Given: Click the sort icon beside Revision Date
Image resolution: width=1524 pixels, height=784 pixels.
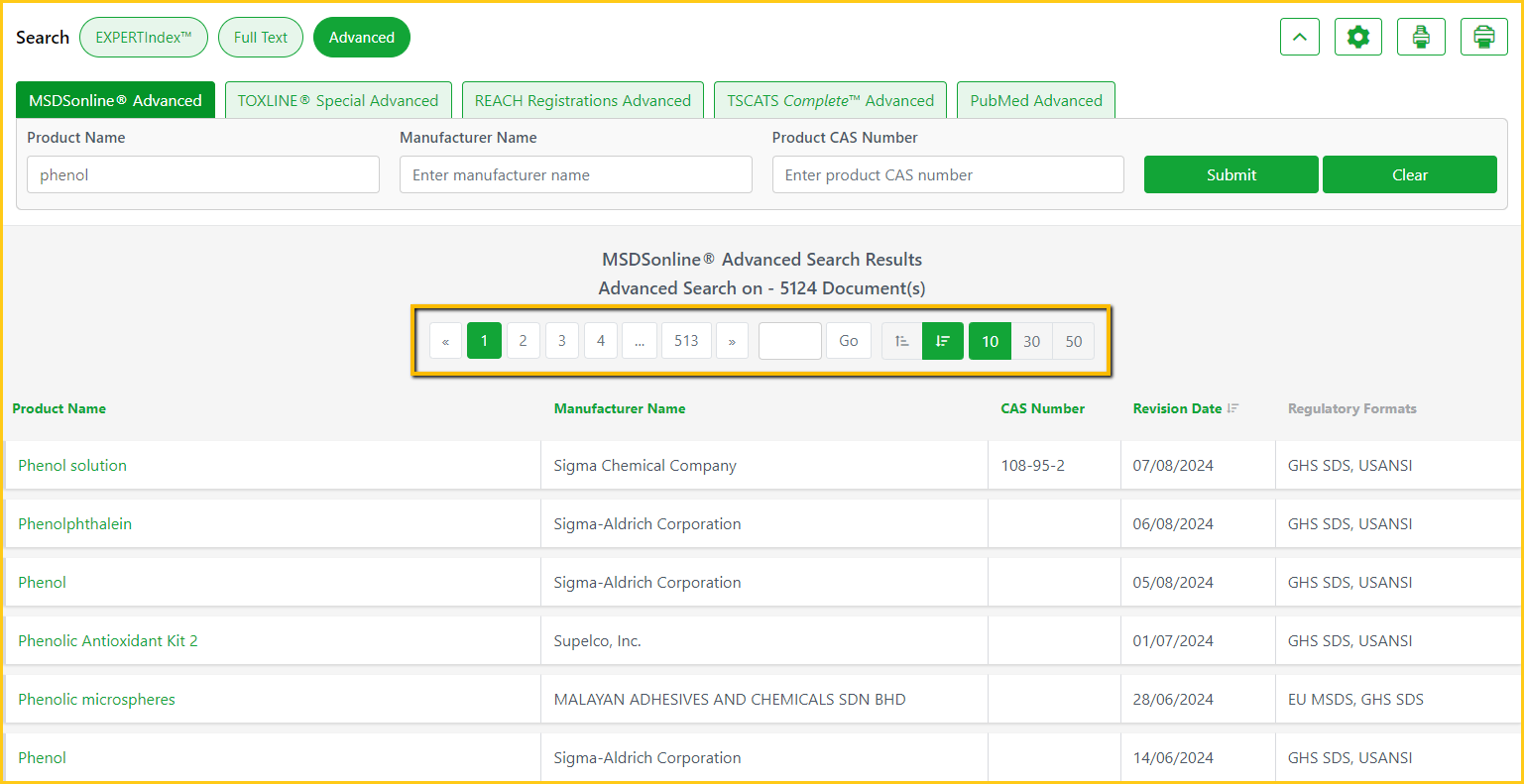Looking at the screenshot, I should [x=1232, y=408].
